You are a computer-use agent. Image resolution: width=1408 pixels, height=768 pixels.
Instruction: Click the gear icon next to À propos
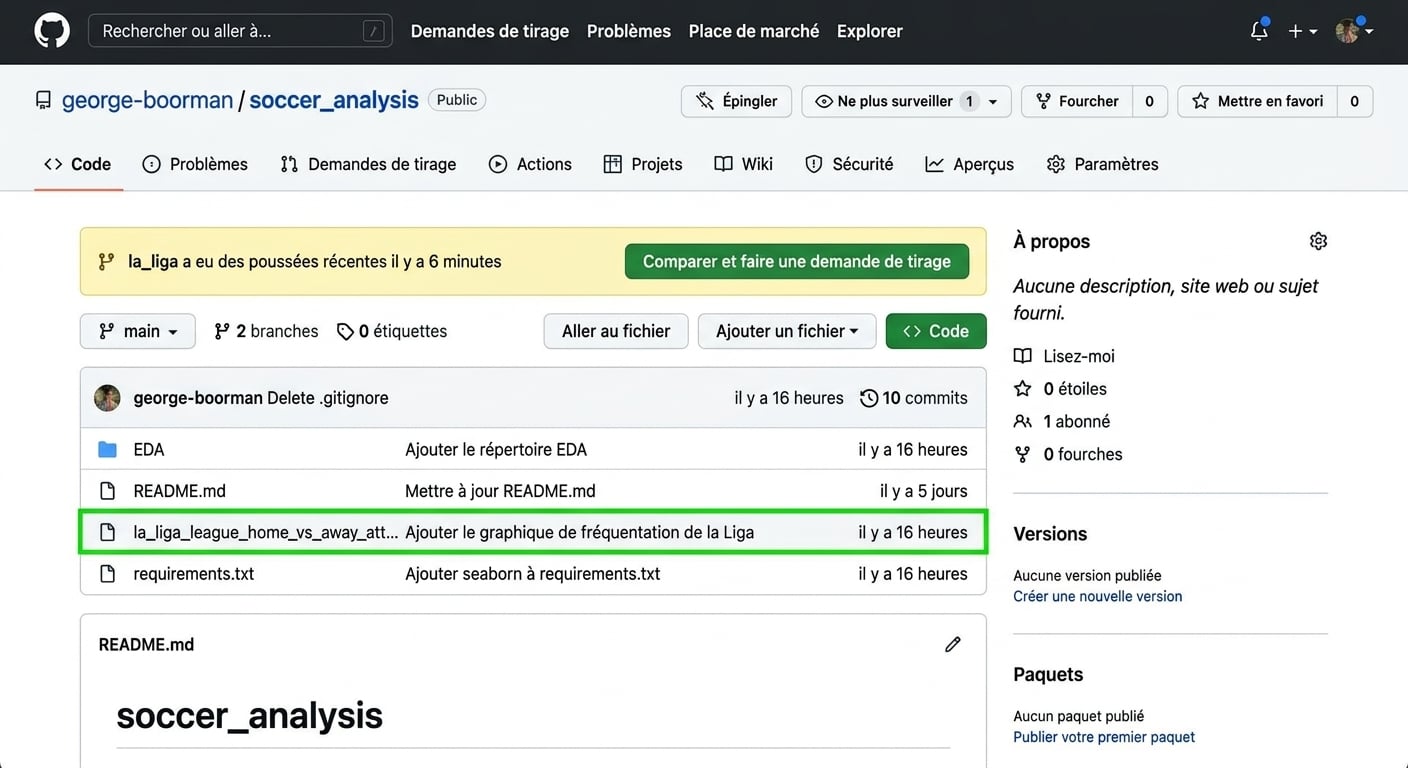point(1318,241)
